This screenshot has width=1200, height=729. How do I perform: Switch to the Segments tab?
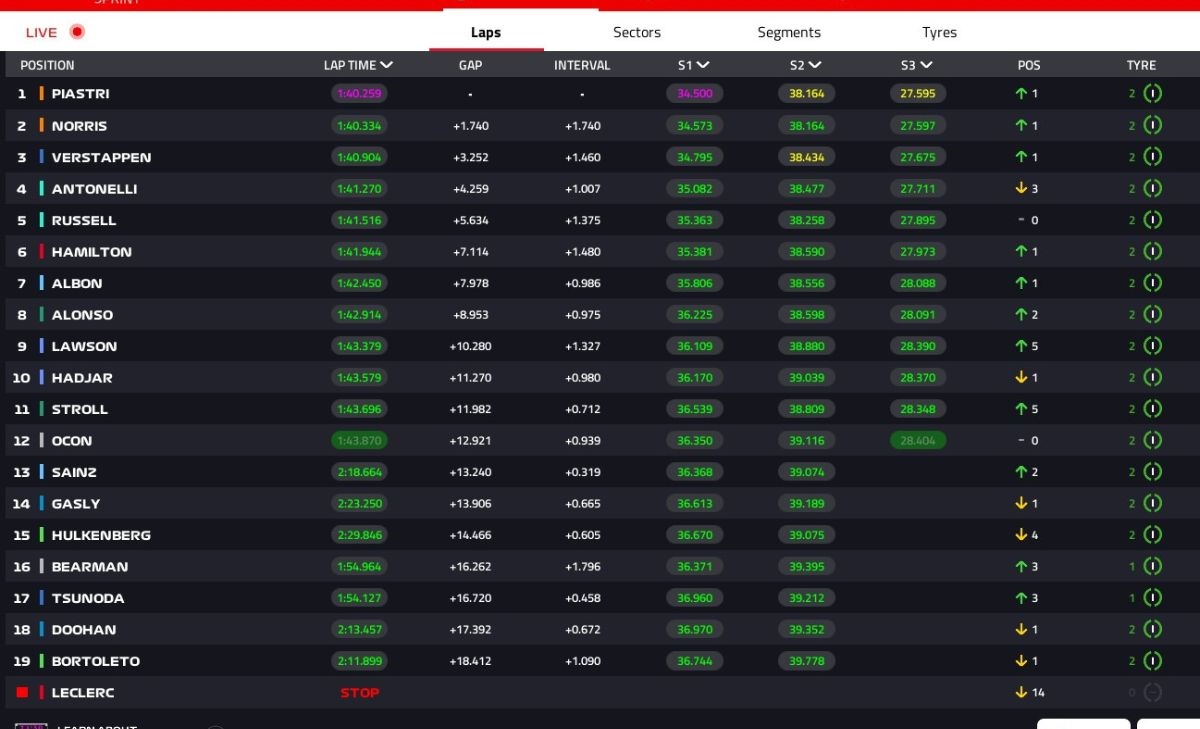click(x=789, y=32)
